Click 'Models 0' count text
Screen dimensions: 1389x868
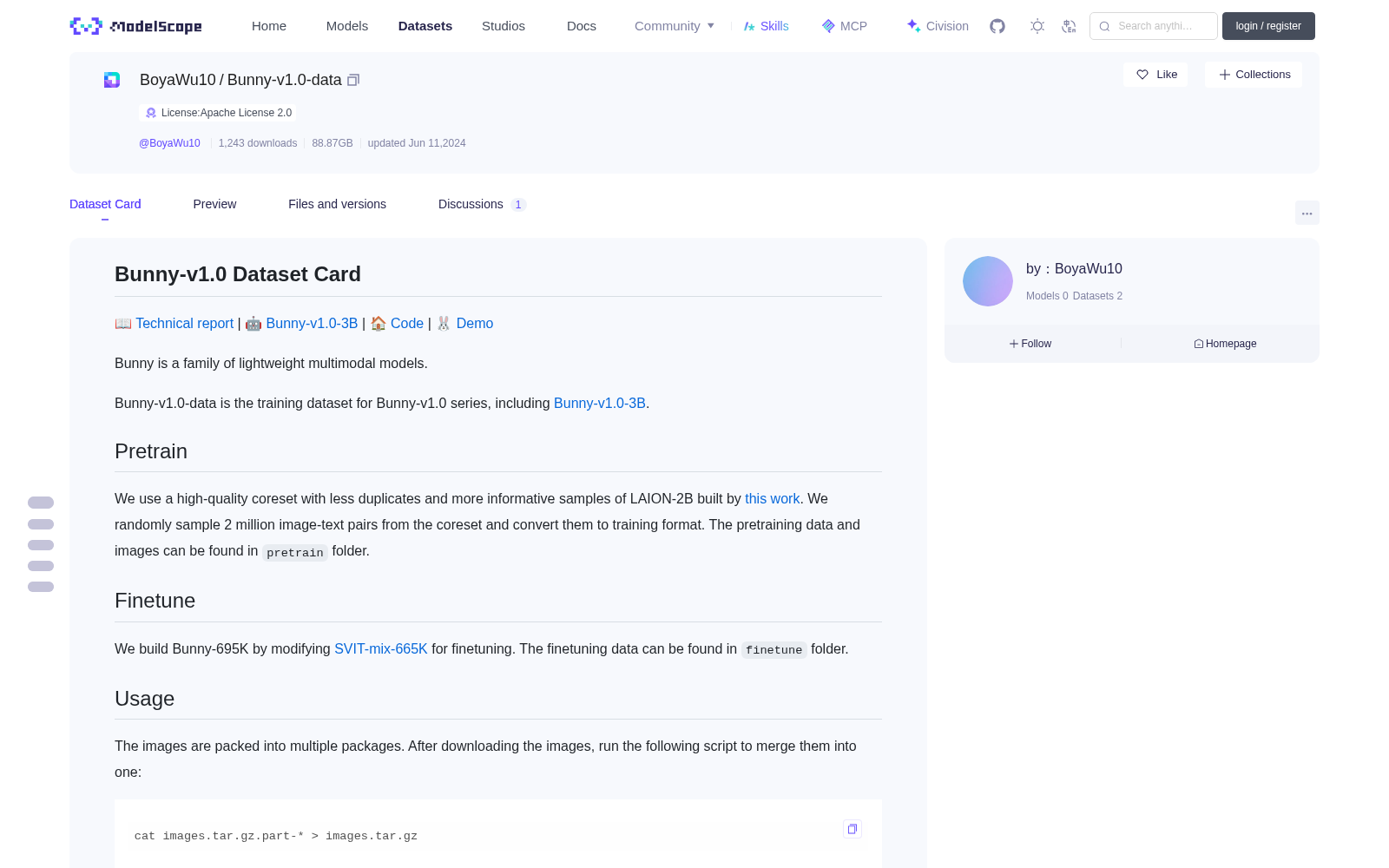tap(1047, 296)
